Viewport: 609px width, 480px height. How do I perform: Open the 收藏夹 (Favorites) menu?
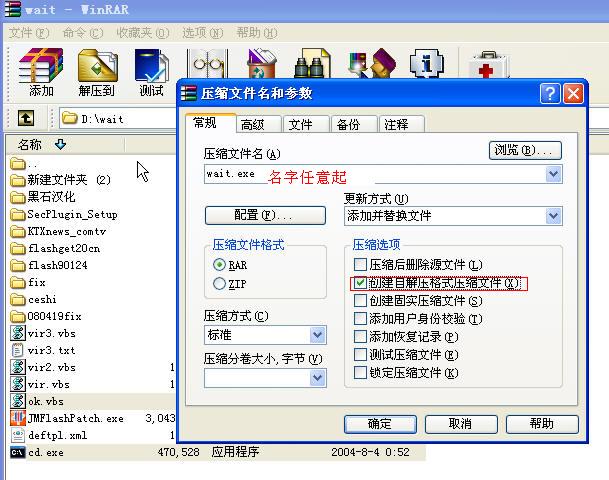pos(143,33)
